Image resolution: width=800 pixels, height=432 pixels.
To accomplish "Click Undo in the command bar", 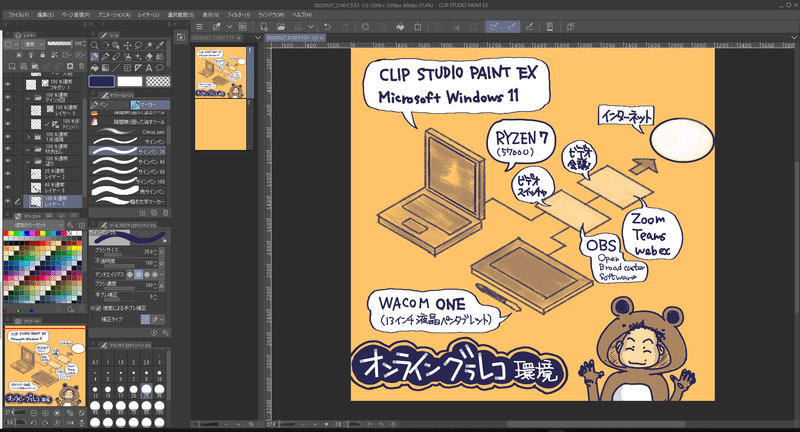I will click(327, 27).
